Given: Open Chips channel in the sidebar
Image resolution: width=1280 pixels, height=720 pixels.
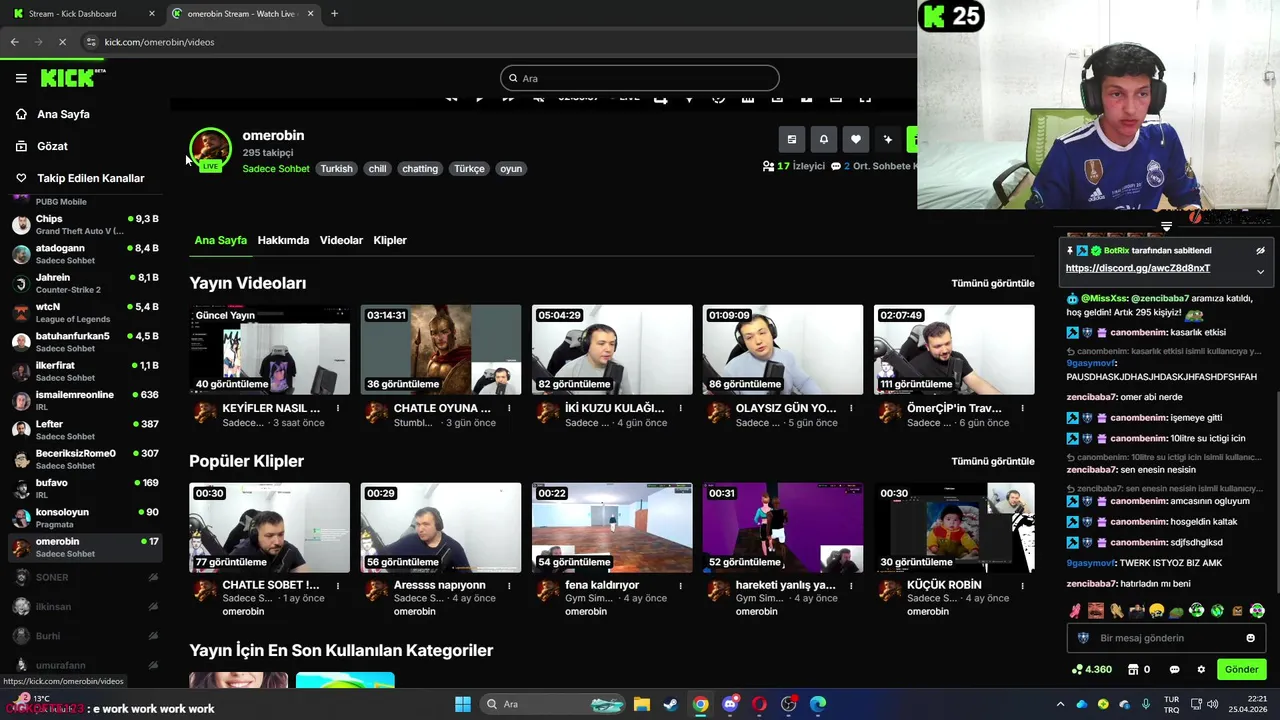Looking at the screenshot, I should point(84,224).
